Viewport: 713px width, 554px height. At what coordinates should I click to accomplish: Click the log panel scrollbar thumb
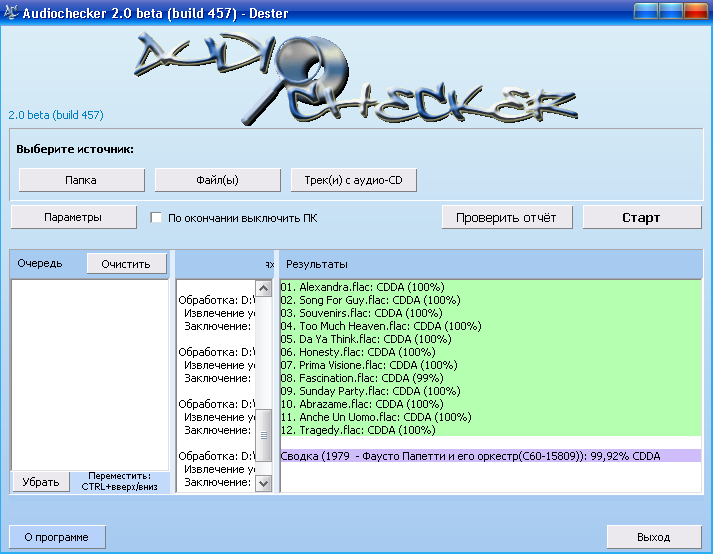click(265, 437)
